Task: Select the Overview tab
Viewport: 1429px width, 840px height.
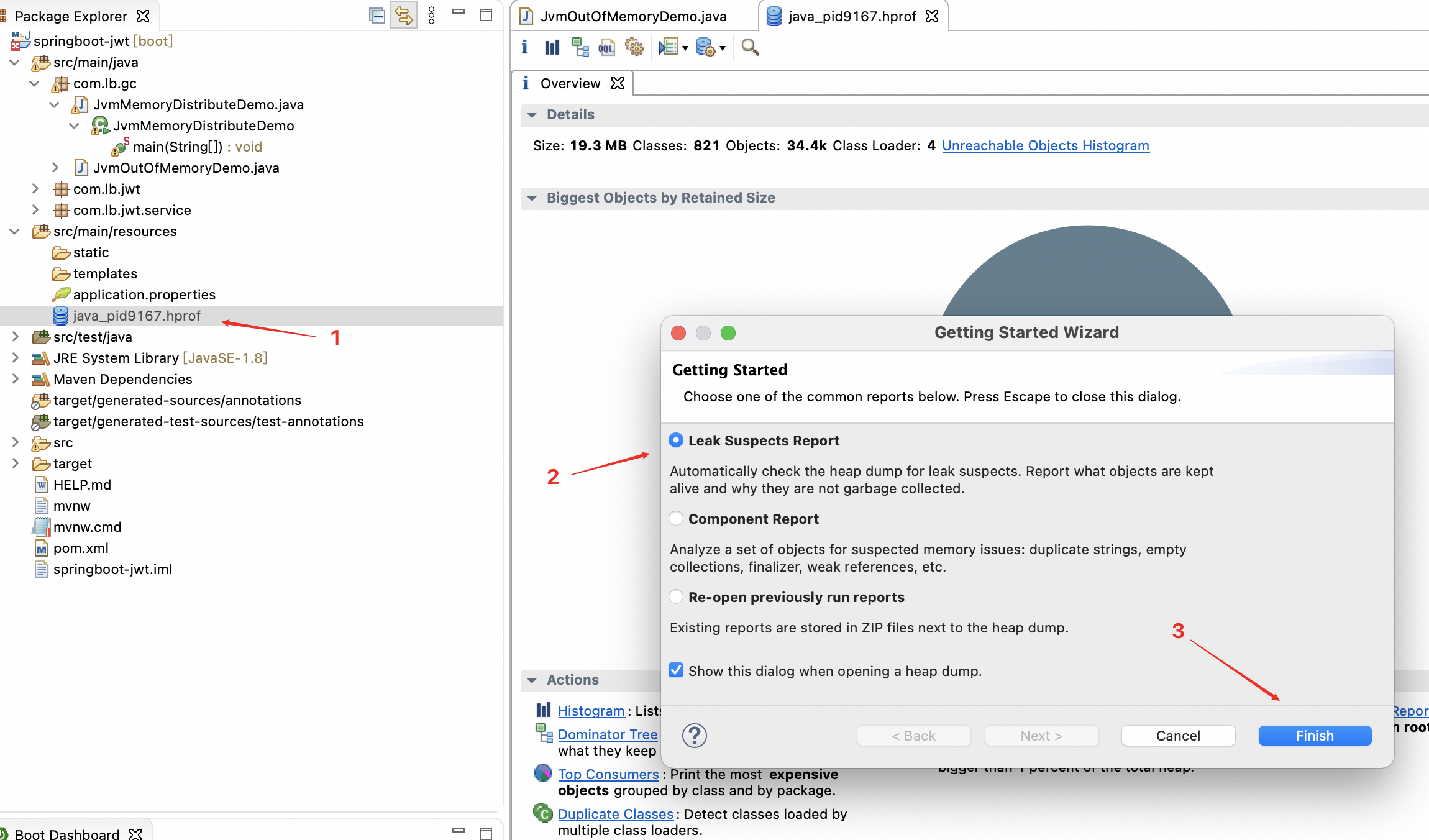Action: 570,83
